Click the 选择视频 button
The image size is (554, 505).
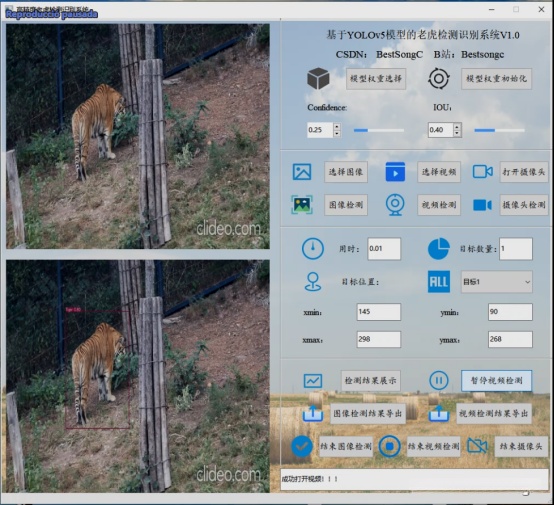[438, 172]
